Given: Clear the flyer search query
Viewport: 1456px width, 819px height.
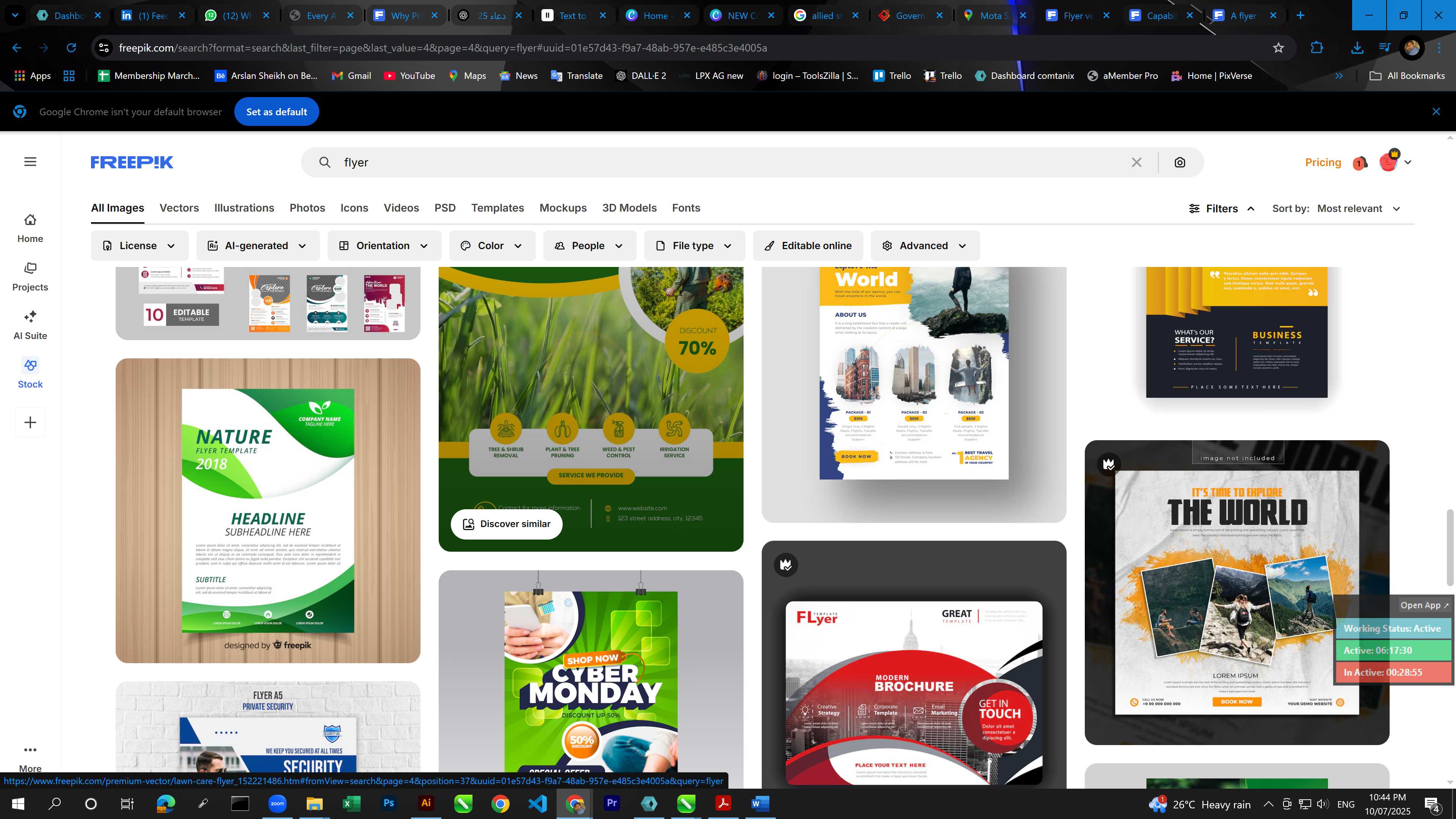Looking at the screenshot, I should 1137,162.
